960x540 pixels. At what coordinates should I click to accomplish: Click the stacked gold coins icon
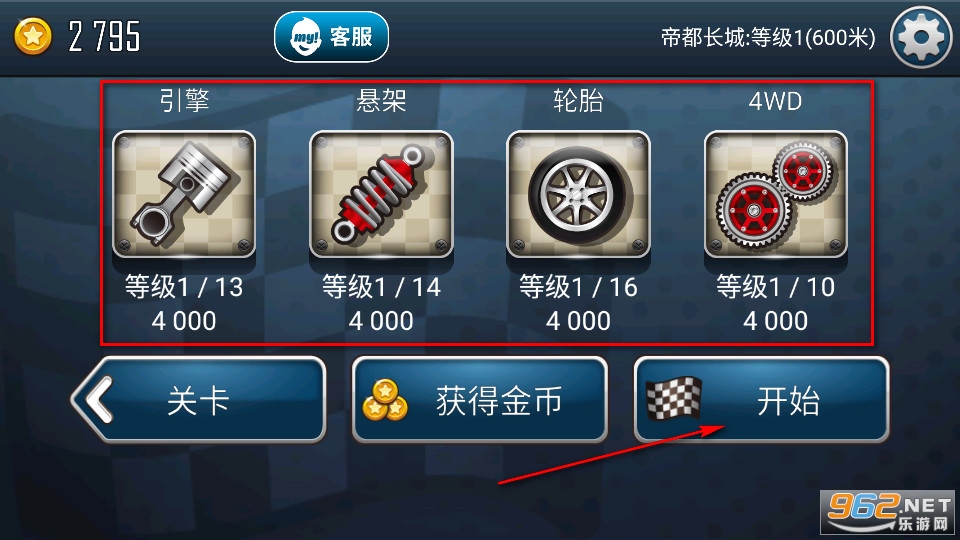click(x=385, y=400)
